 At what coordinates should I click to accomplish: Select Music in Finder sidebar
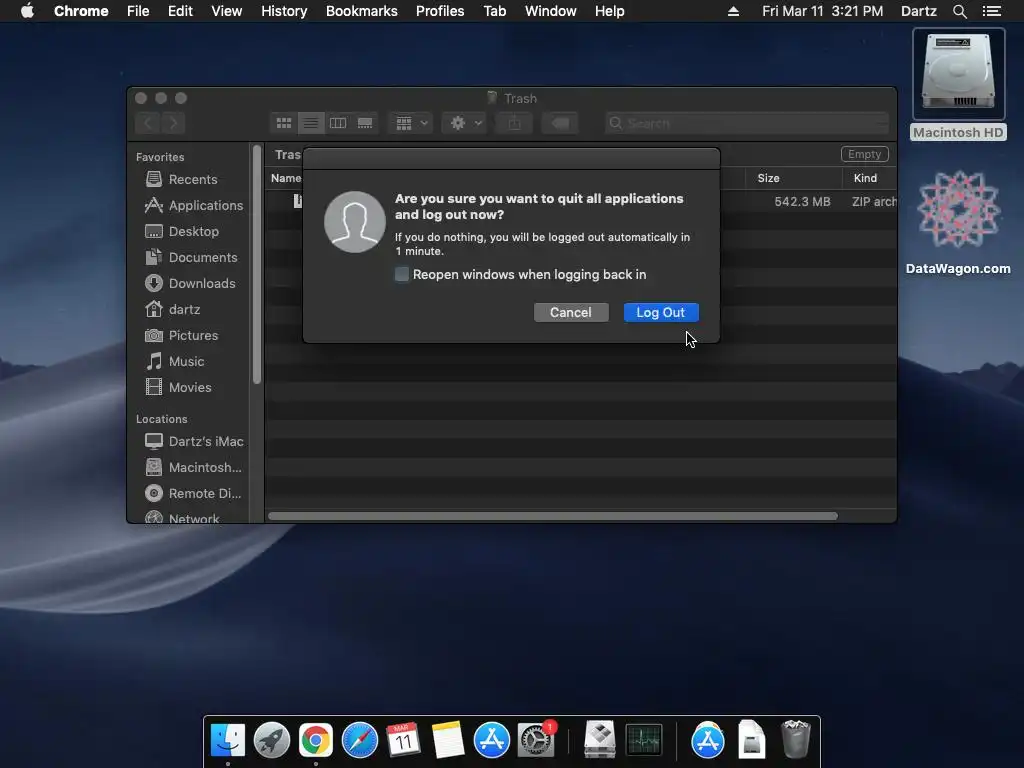[x=174, y=361]
